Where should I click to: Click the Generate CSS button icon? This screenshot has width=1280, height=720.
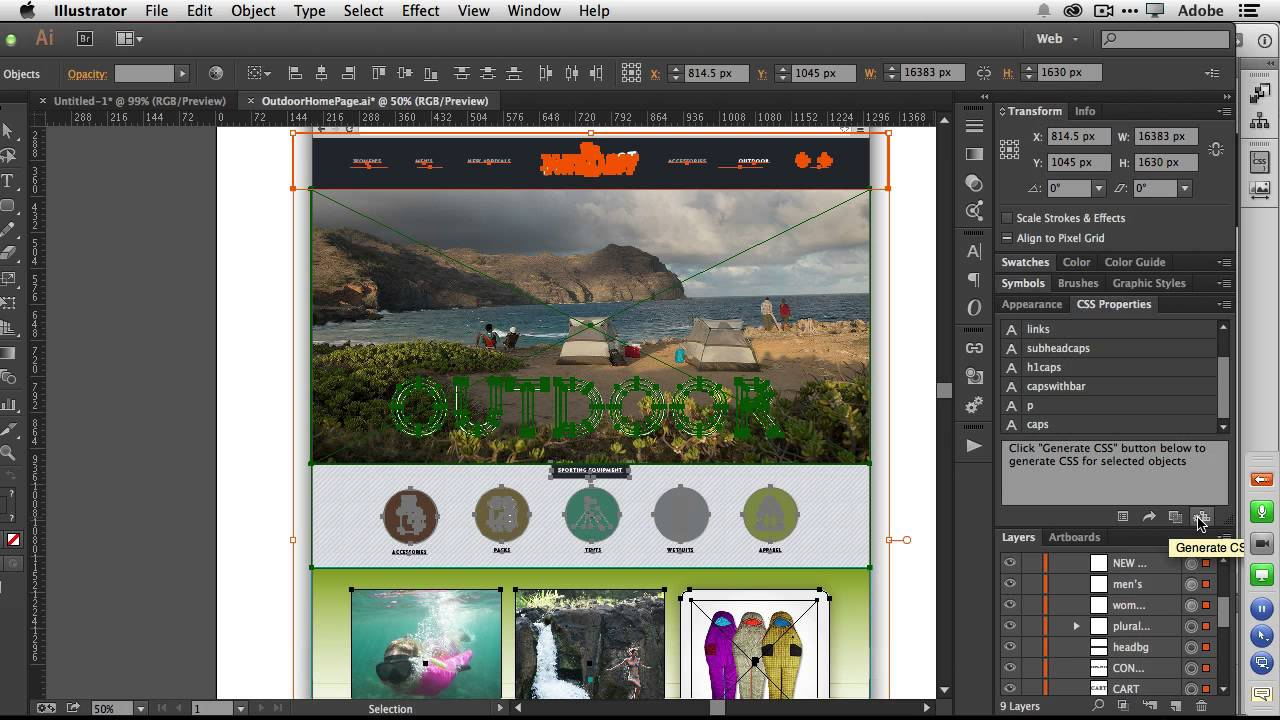(1202, 517)
